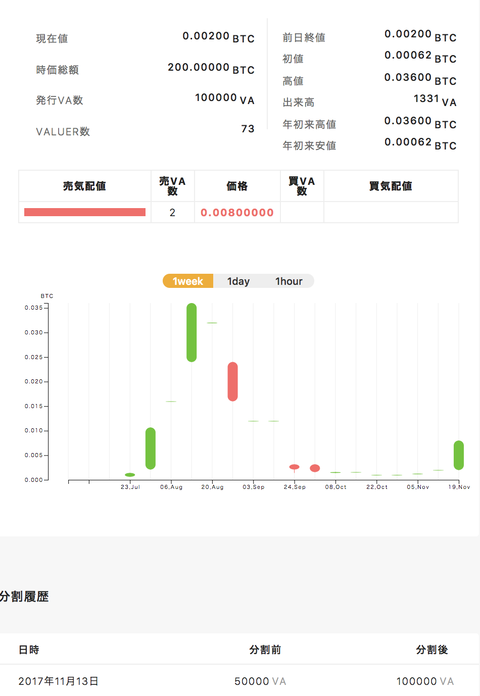Click the 日時 column header

[x=29, y=650]
